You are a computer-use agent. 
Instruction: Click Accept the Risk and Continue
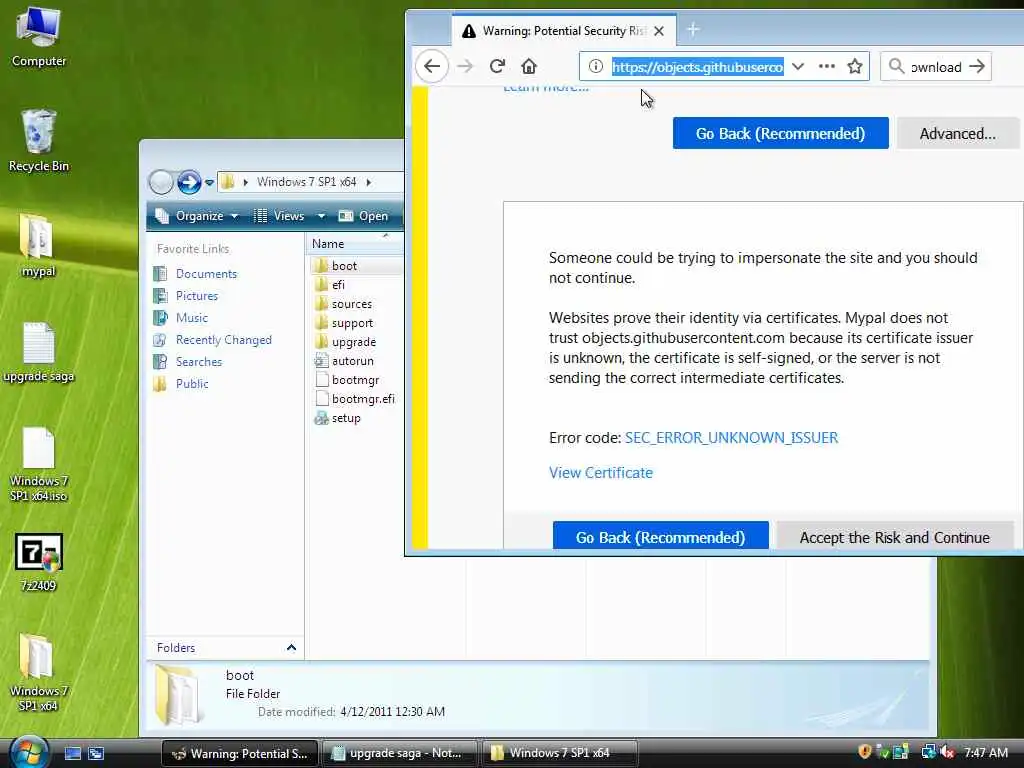pos(895,537)
